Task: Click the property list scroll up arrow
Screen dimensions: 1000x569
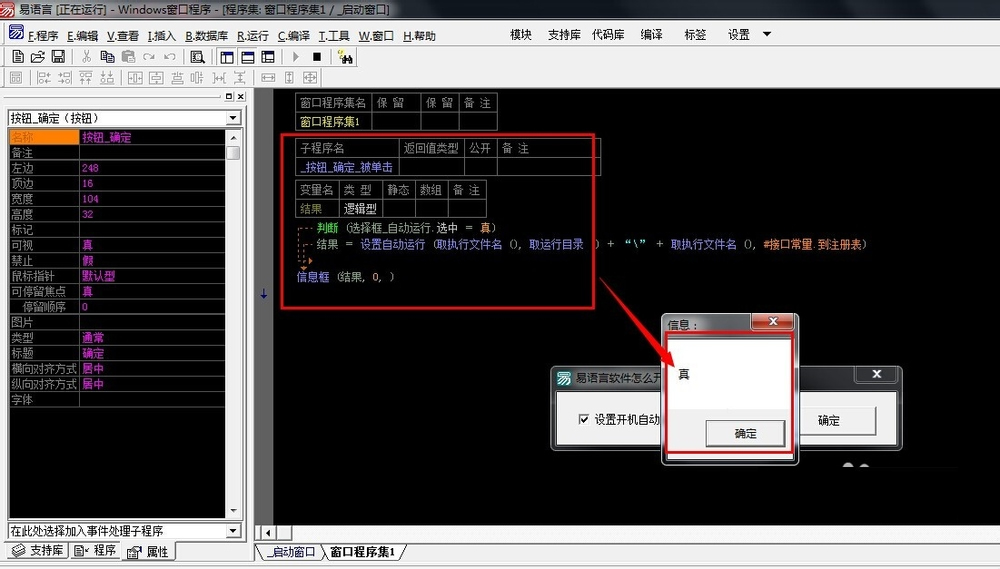Action: click(x=233, y=137)
